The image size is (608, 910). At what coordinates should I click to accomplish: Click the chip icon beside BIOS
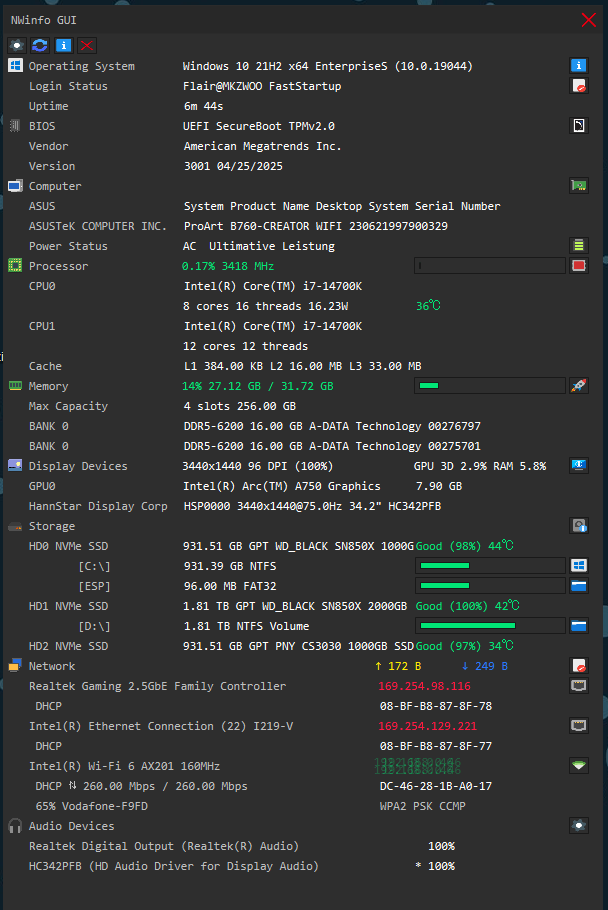pyautogui.click(x=15, y=125)
